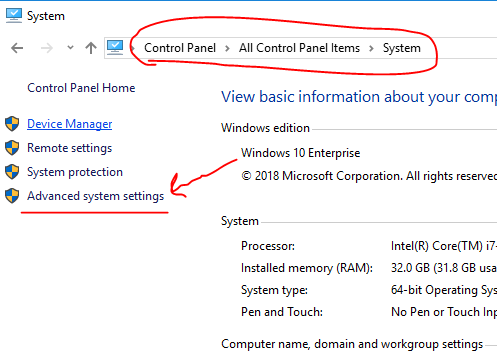Click the Back navigation arrow
The width and height of the screenshot is (497, 361).
[x=17, y=48]
